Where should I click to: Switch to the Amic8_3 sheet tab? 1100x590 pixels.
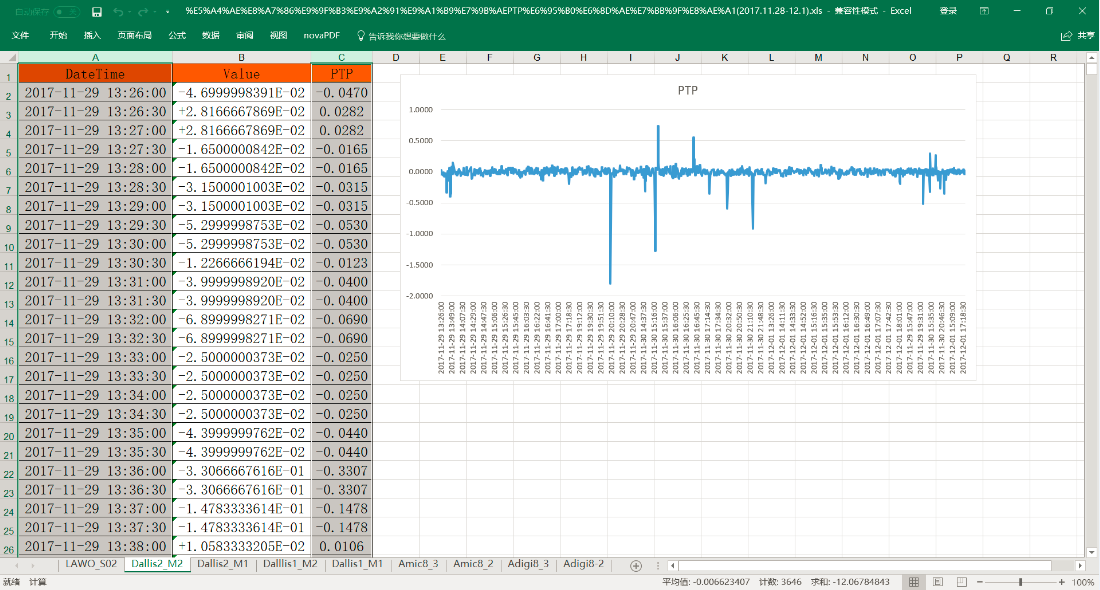(x=418, y=564)
